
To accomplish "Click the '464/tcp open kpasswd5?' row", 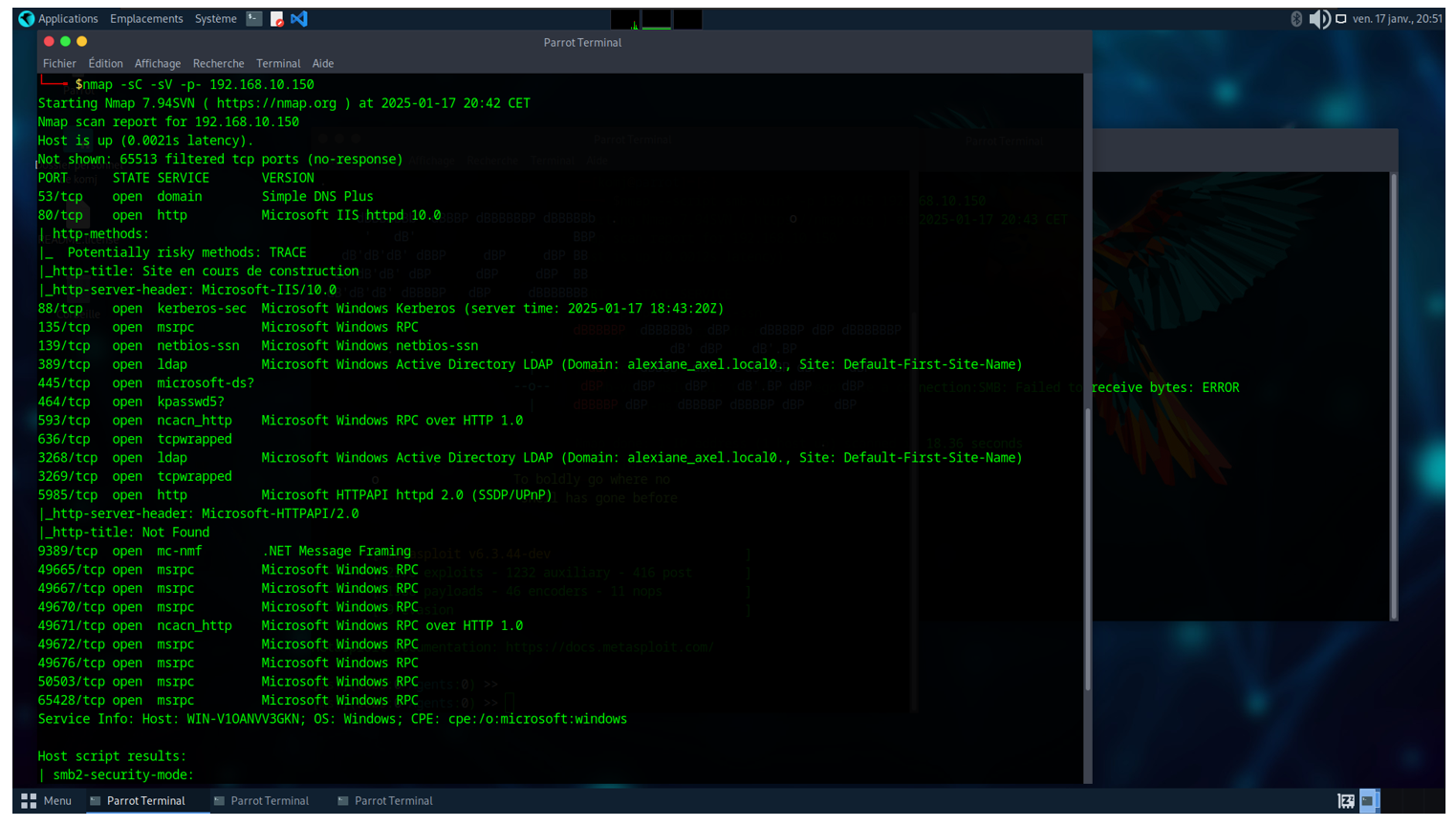I will tap(131, 402).
